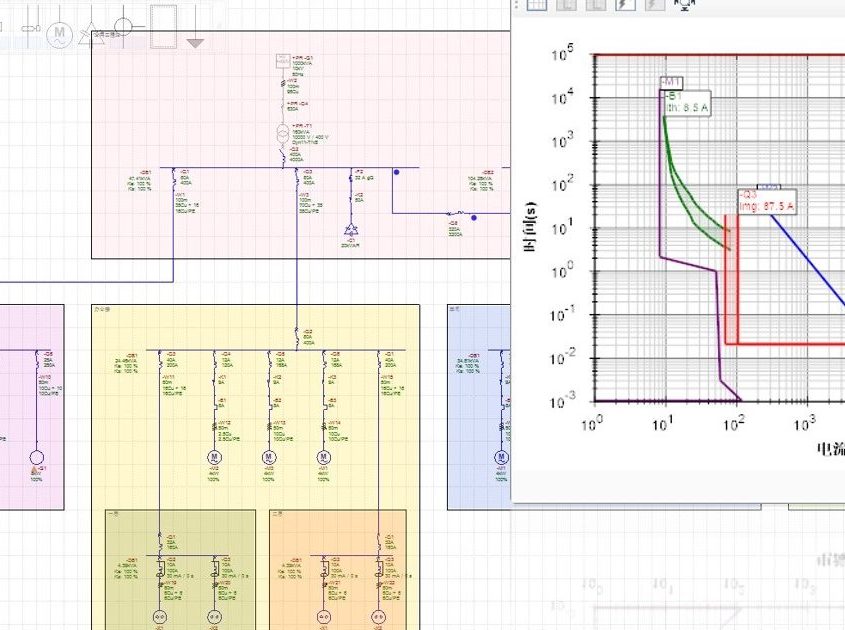The height and width of the screenshot is (630, 845).
Task: Click the third greyed table icon in chart toolbar
Action: tap(595, 4)
